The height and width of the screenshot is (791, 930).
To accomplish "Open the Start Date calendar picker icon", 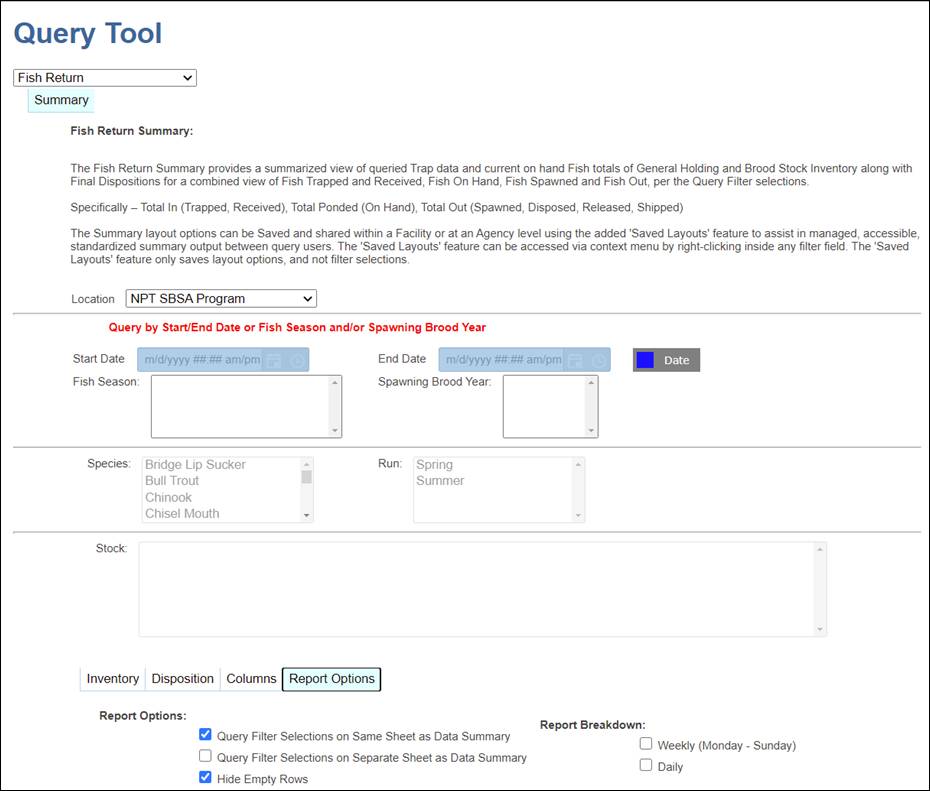I will click(x=274, y=360).
